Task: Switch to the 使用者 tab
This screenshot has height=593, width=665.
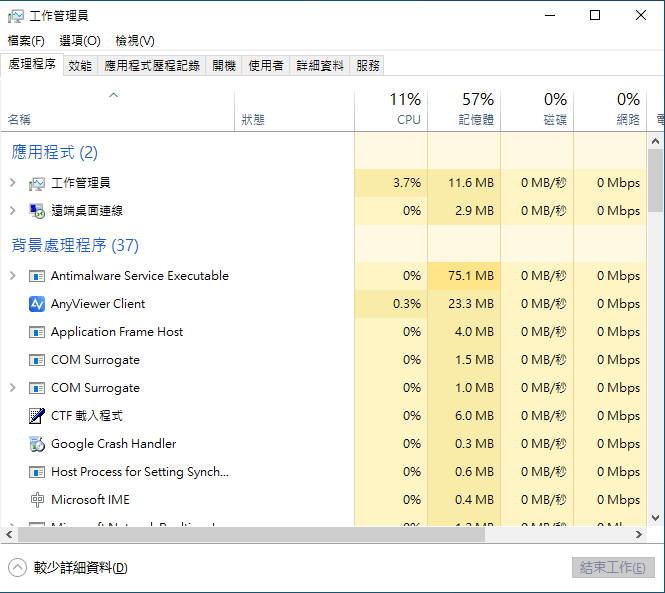Action: (265, 66)
